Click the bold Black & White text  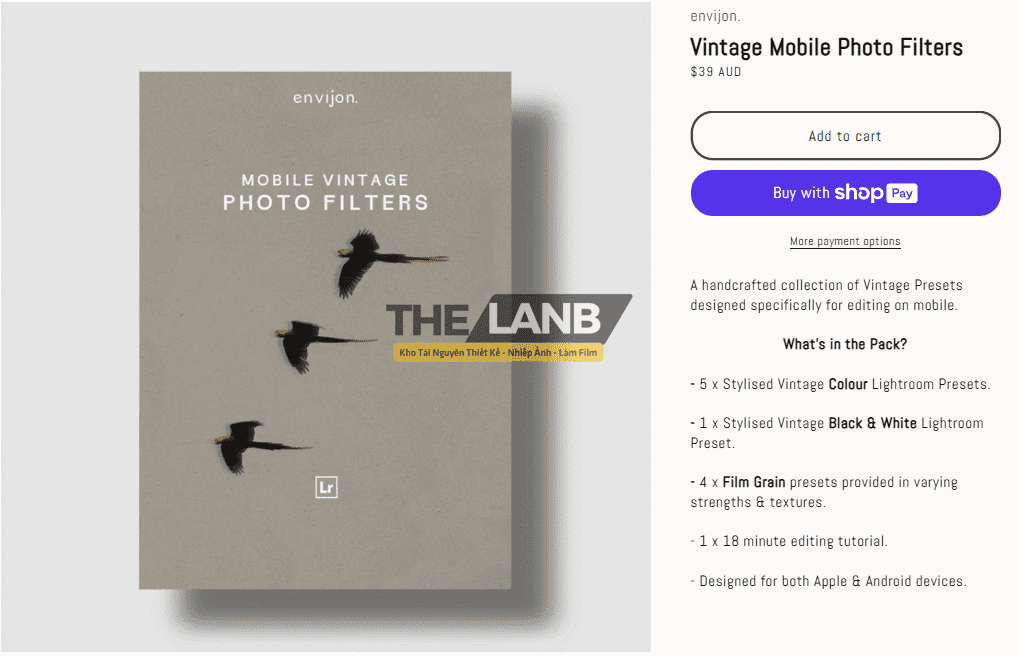(x=873, y=423)
